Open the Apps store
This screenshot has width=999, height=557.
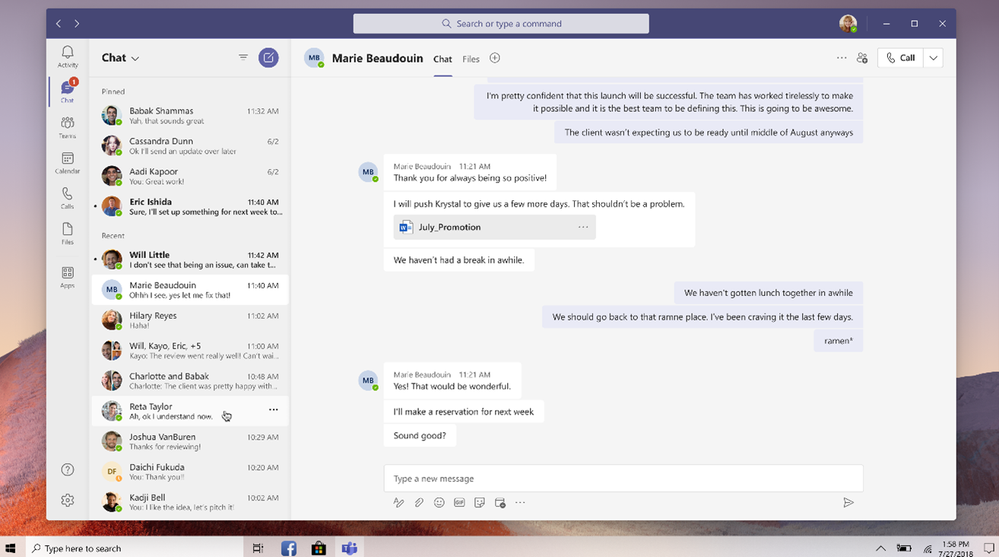point(68,277)
